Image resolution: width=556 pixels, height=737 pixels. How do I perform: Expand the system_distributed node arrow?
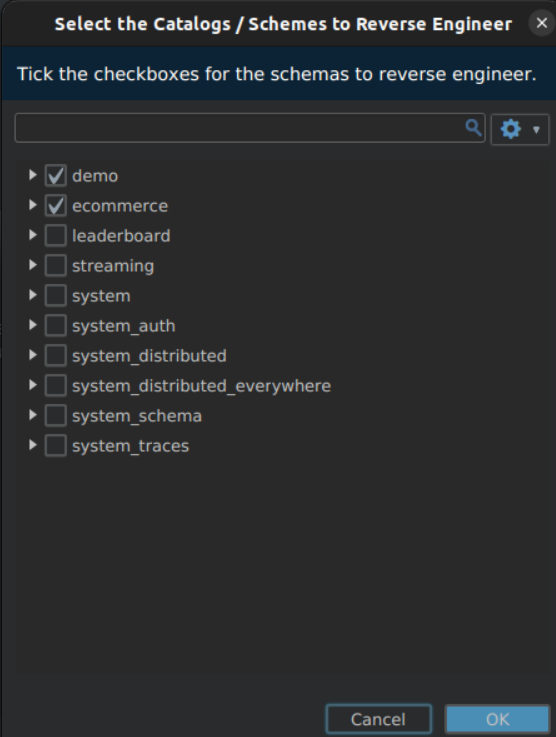pos(32,355)
